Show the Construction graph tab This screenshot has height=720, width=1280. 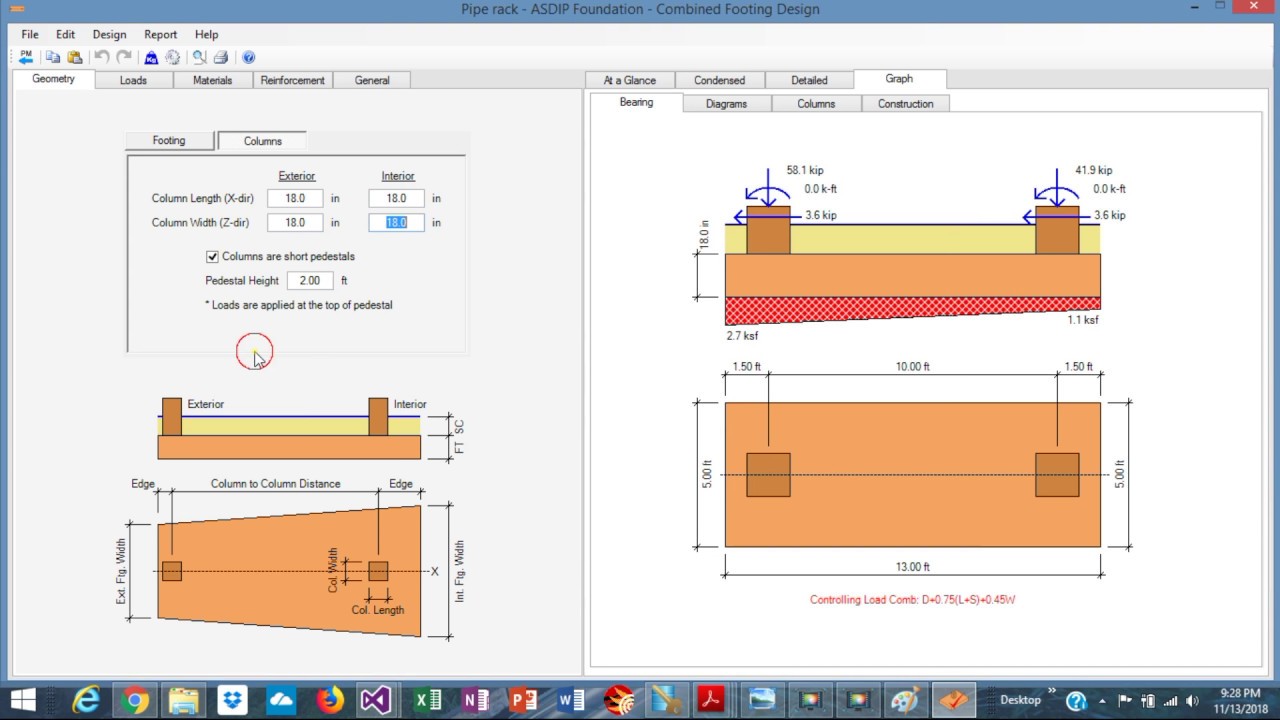(x=905, y=104)
